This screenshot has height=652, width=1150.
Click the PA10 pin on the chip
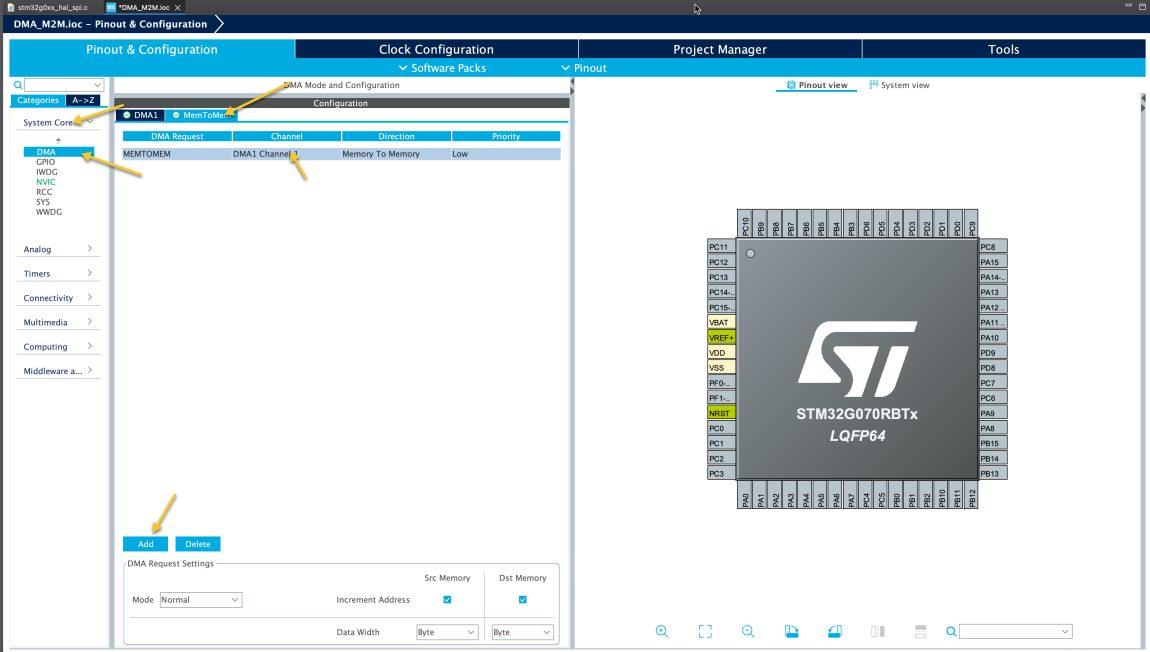pyautogui.click(x=992, y=337)
